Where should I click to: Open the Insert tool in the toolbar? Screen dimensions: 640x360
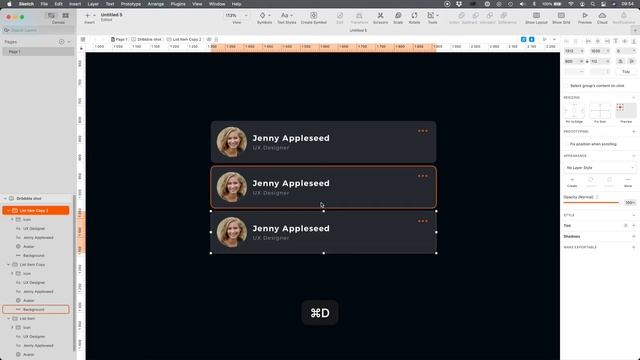[89, 18]
